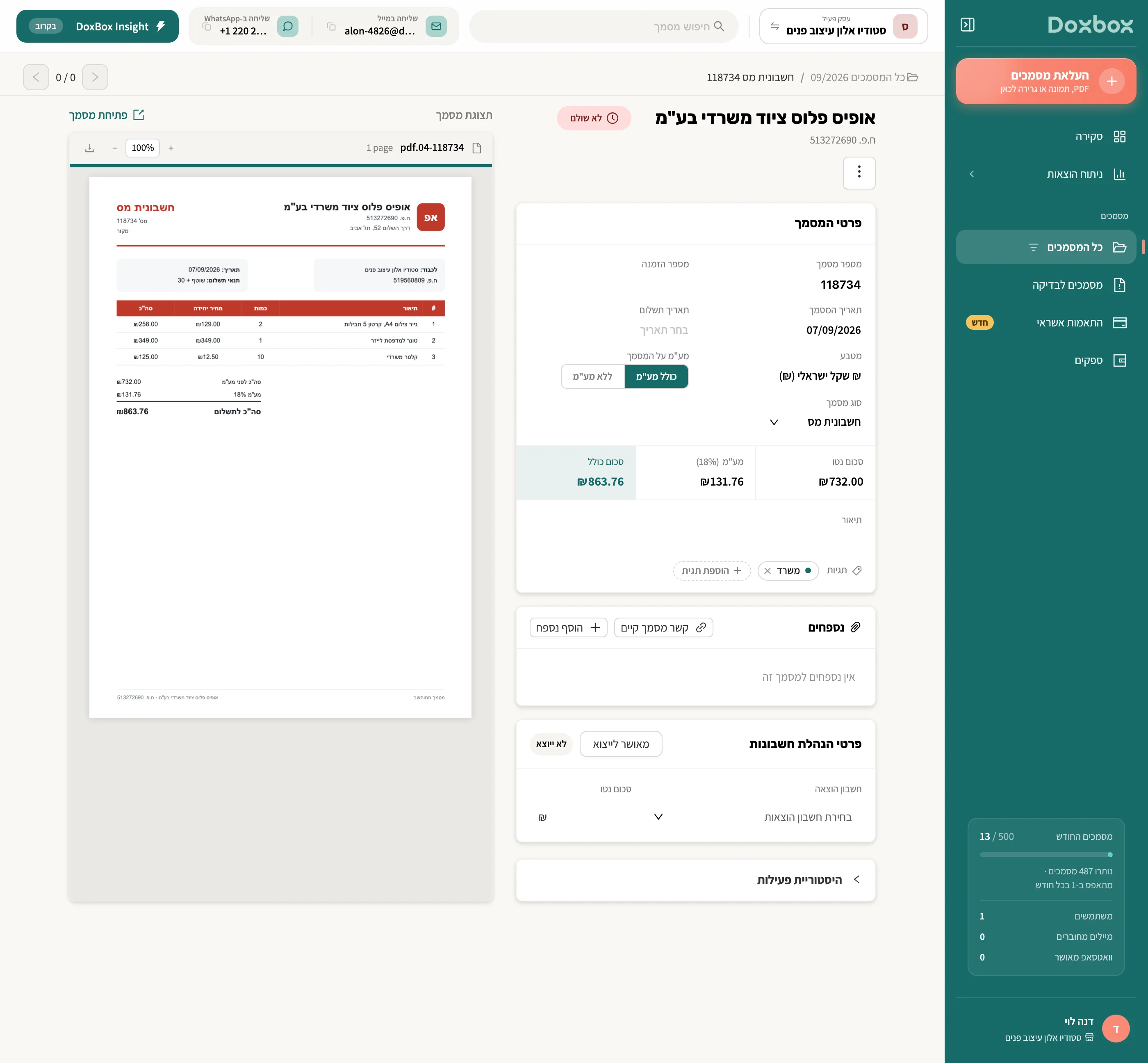
Task: Zoom out the document preview
Action: coord(114,148)
